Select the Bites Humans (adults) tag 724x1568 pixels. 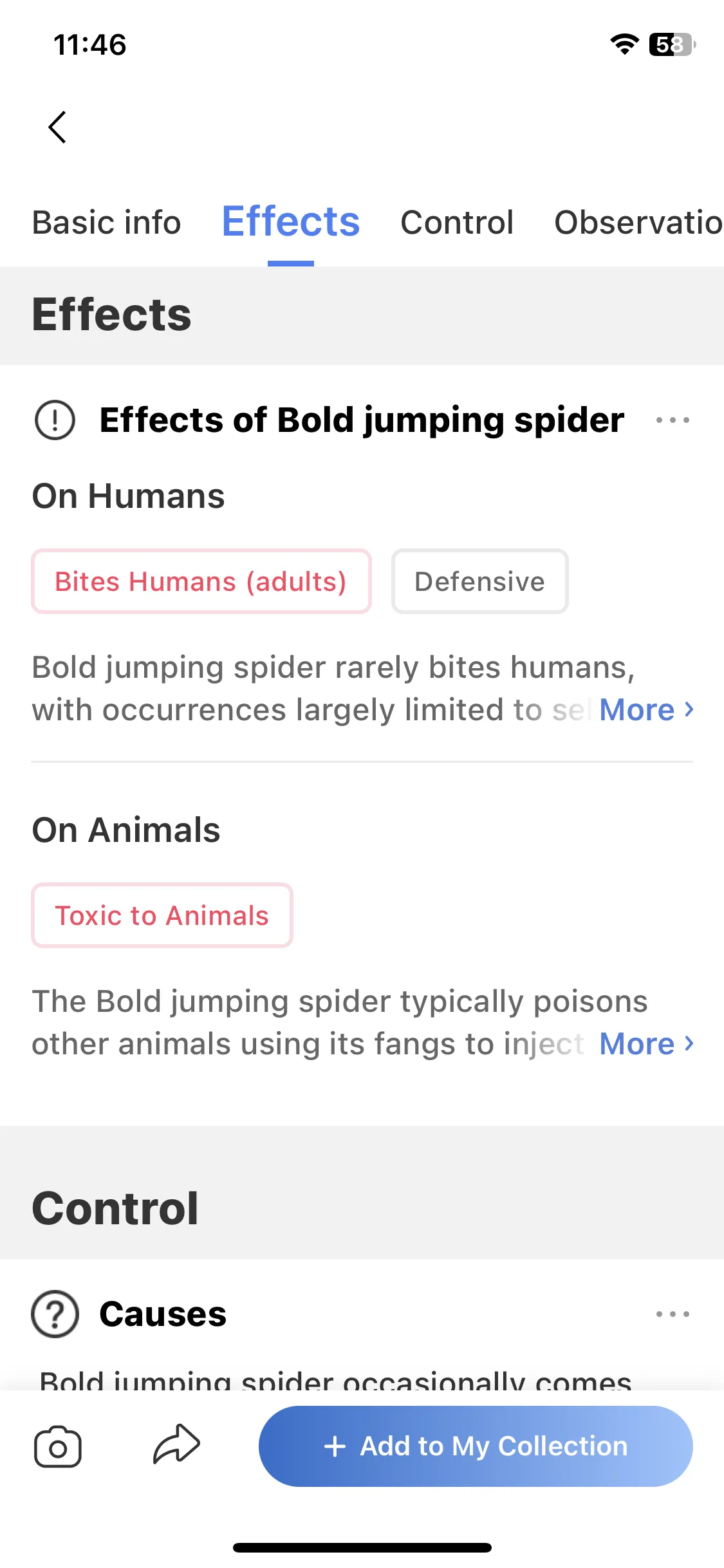(201, 581)
